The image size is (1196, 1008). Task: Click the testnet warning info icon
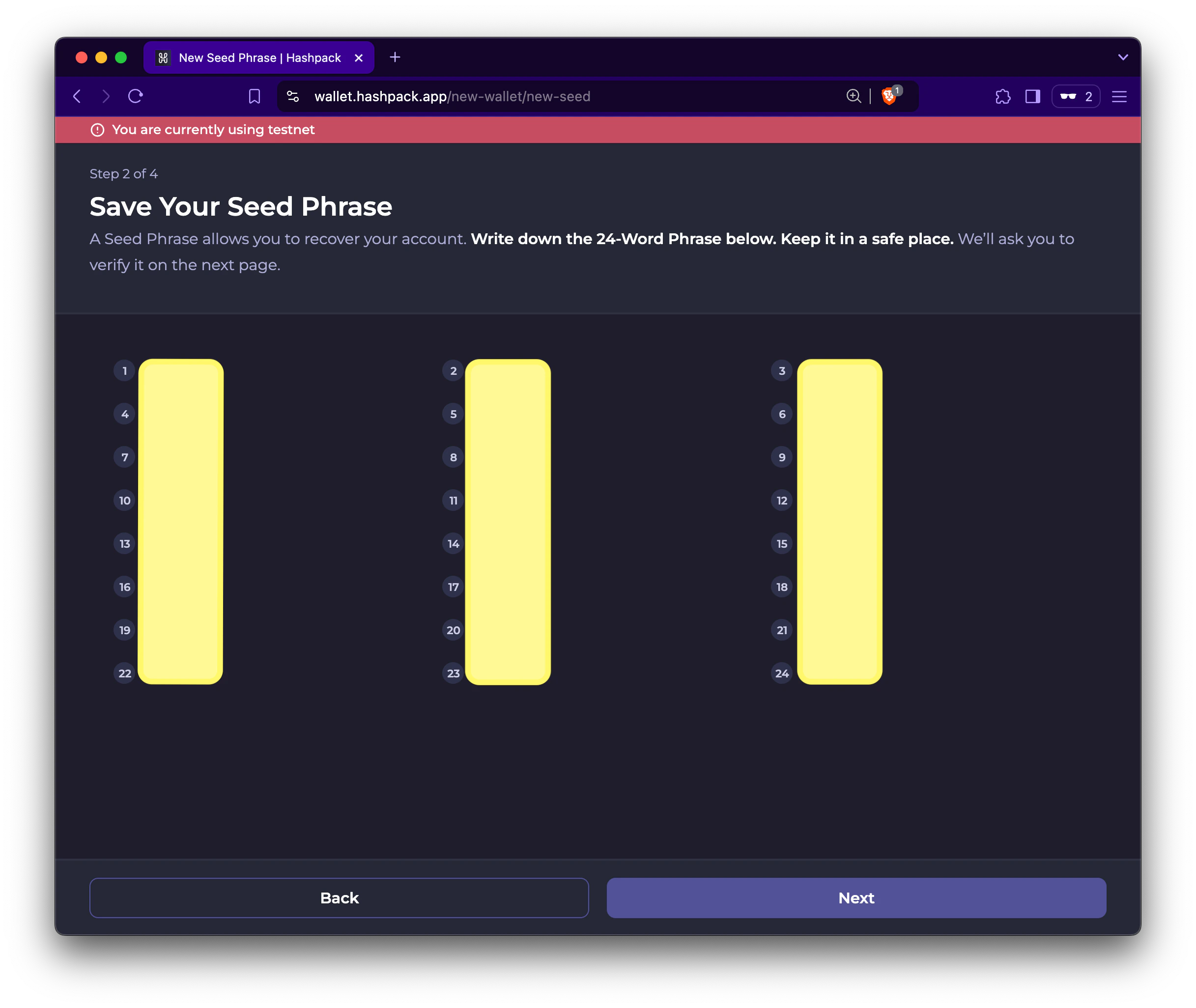point(97,130)
